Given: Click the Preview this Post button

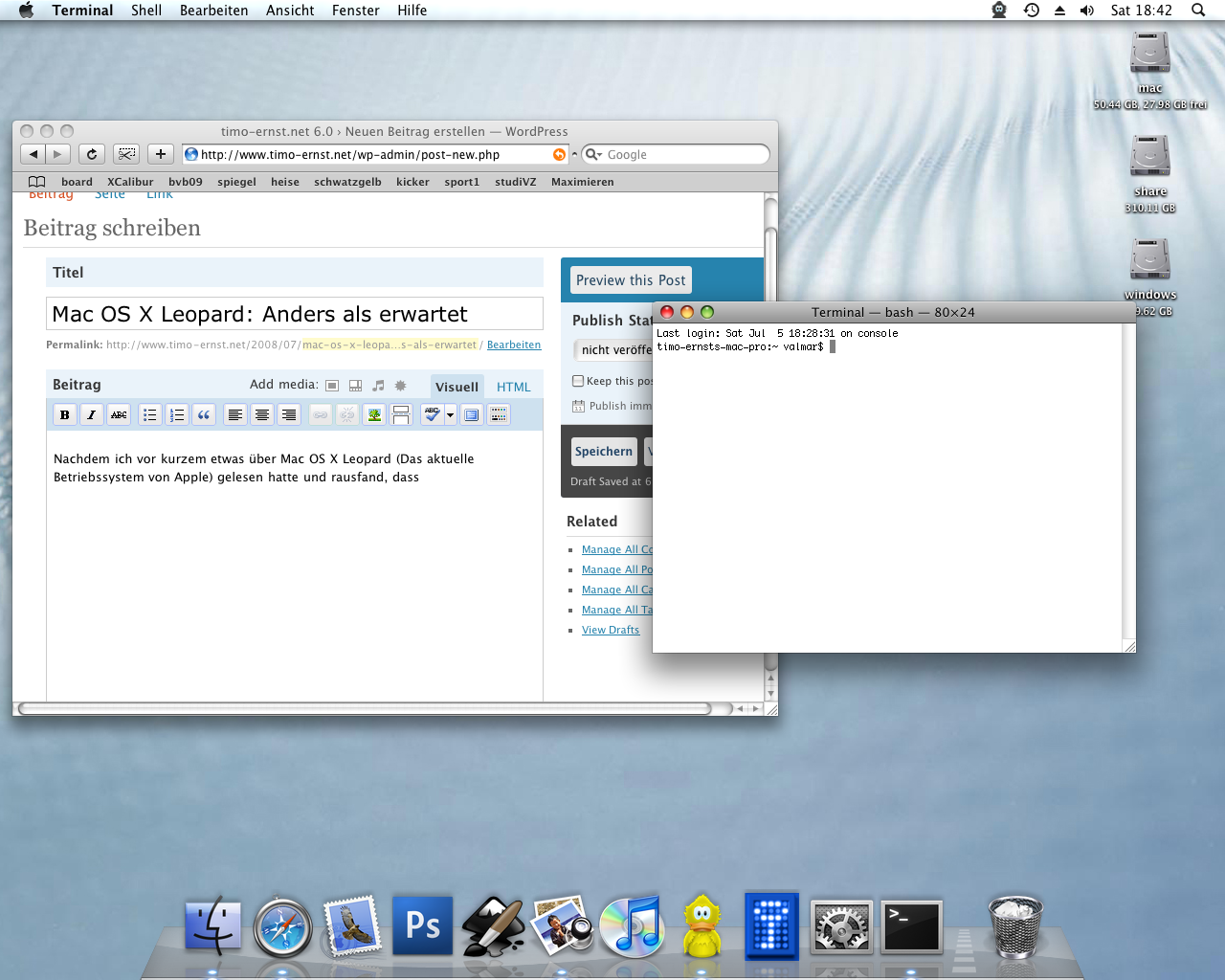Looking at the screenshot, I should pos(631,280).
